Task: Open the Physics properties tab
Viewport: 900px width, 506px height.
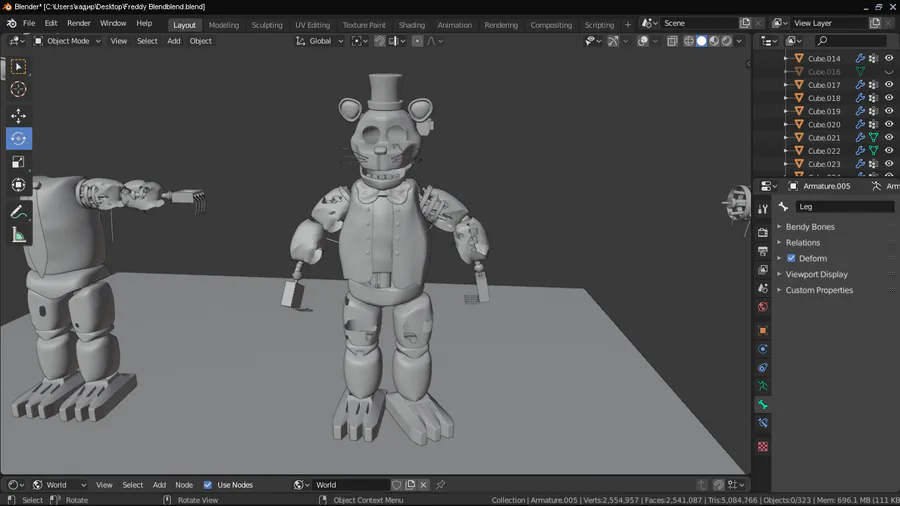Action: coord(763,349)
